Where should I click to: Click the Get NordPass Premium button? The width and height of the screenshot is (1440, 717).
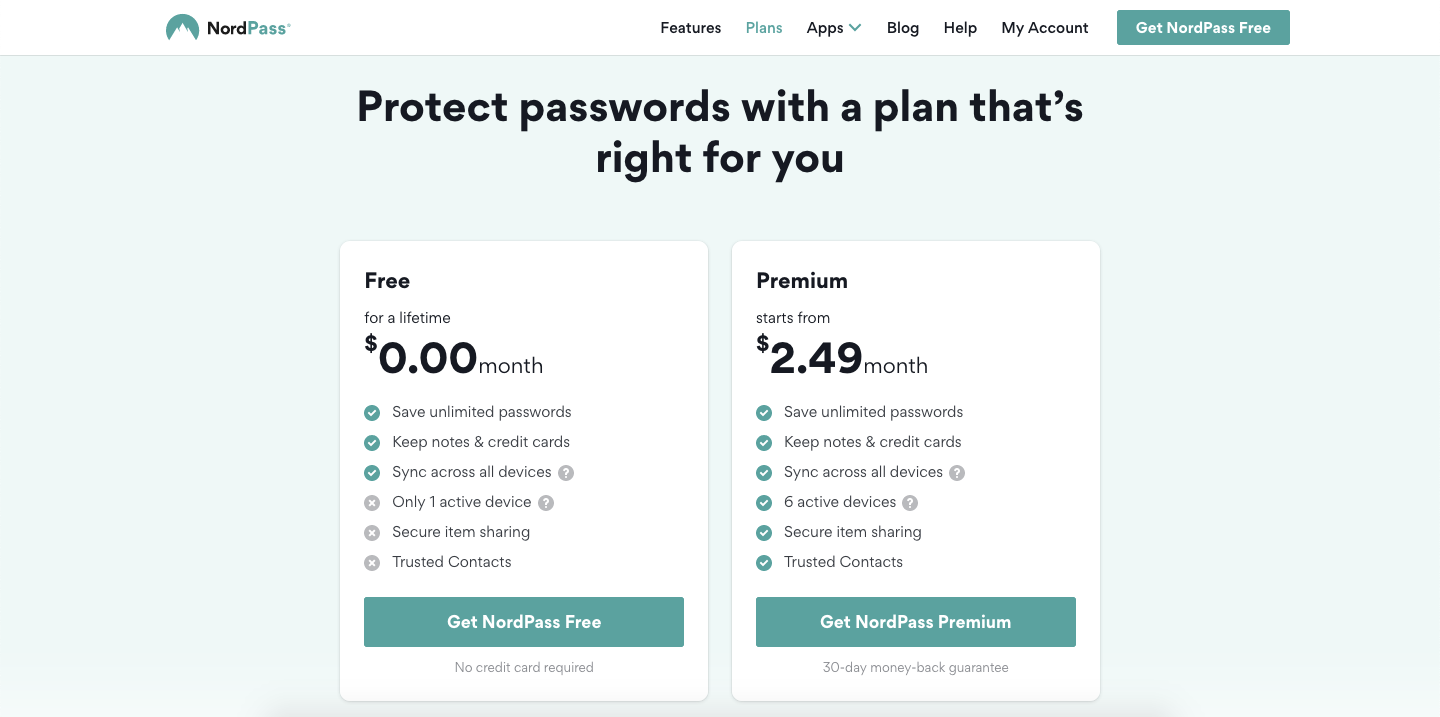[x=916, y=622]
